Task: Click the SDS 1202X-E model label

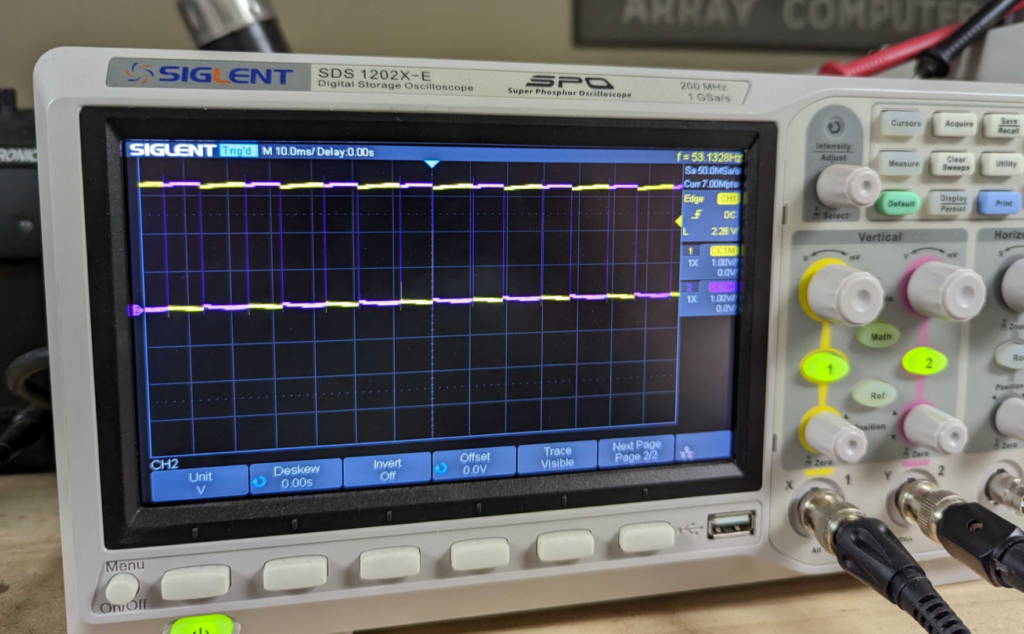Action: coord(374,74)
